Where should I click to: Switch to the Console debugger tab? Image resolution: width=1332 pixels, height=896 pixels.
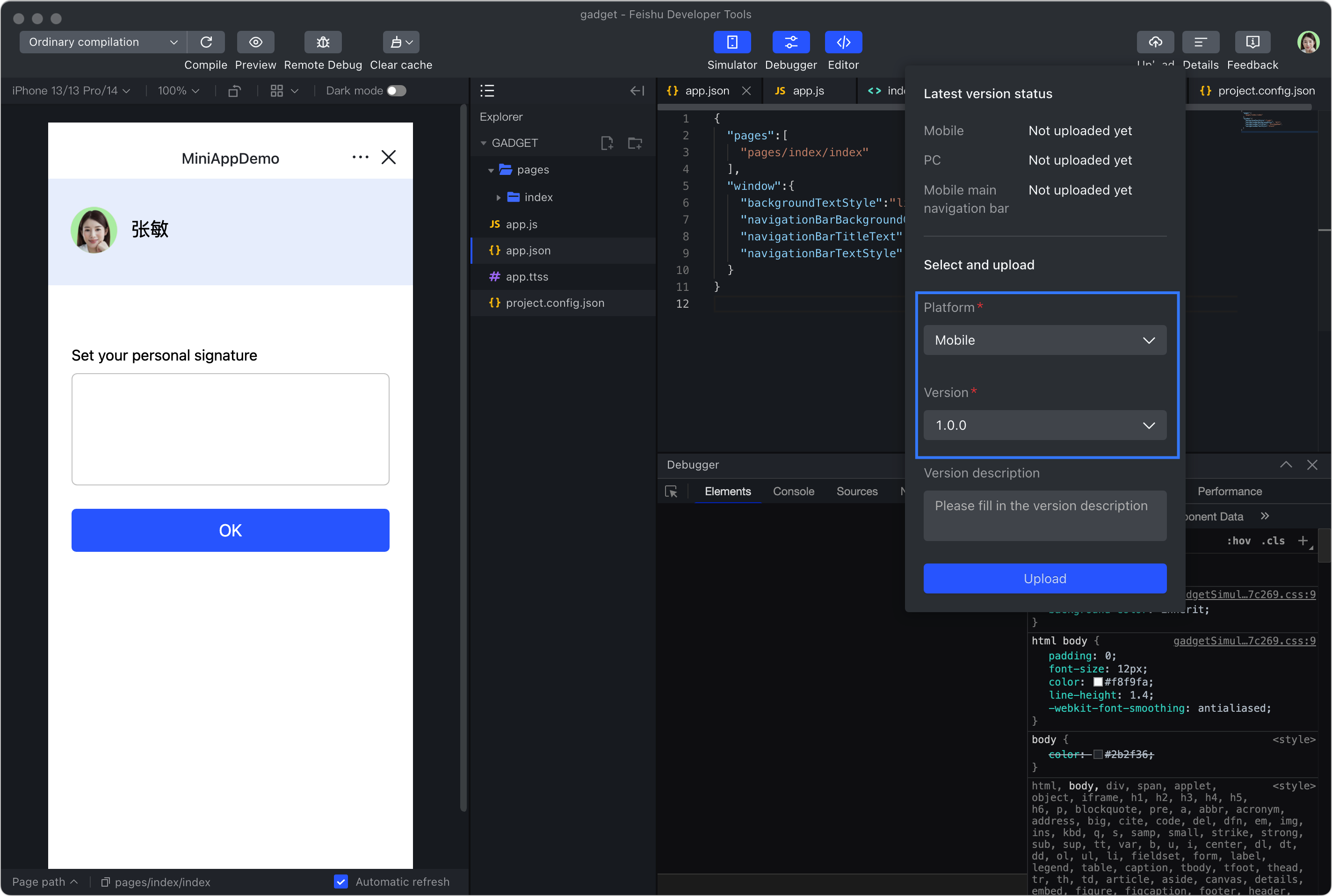coord(793,491)
